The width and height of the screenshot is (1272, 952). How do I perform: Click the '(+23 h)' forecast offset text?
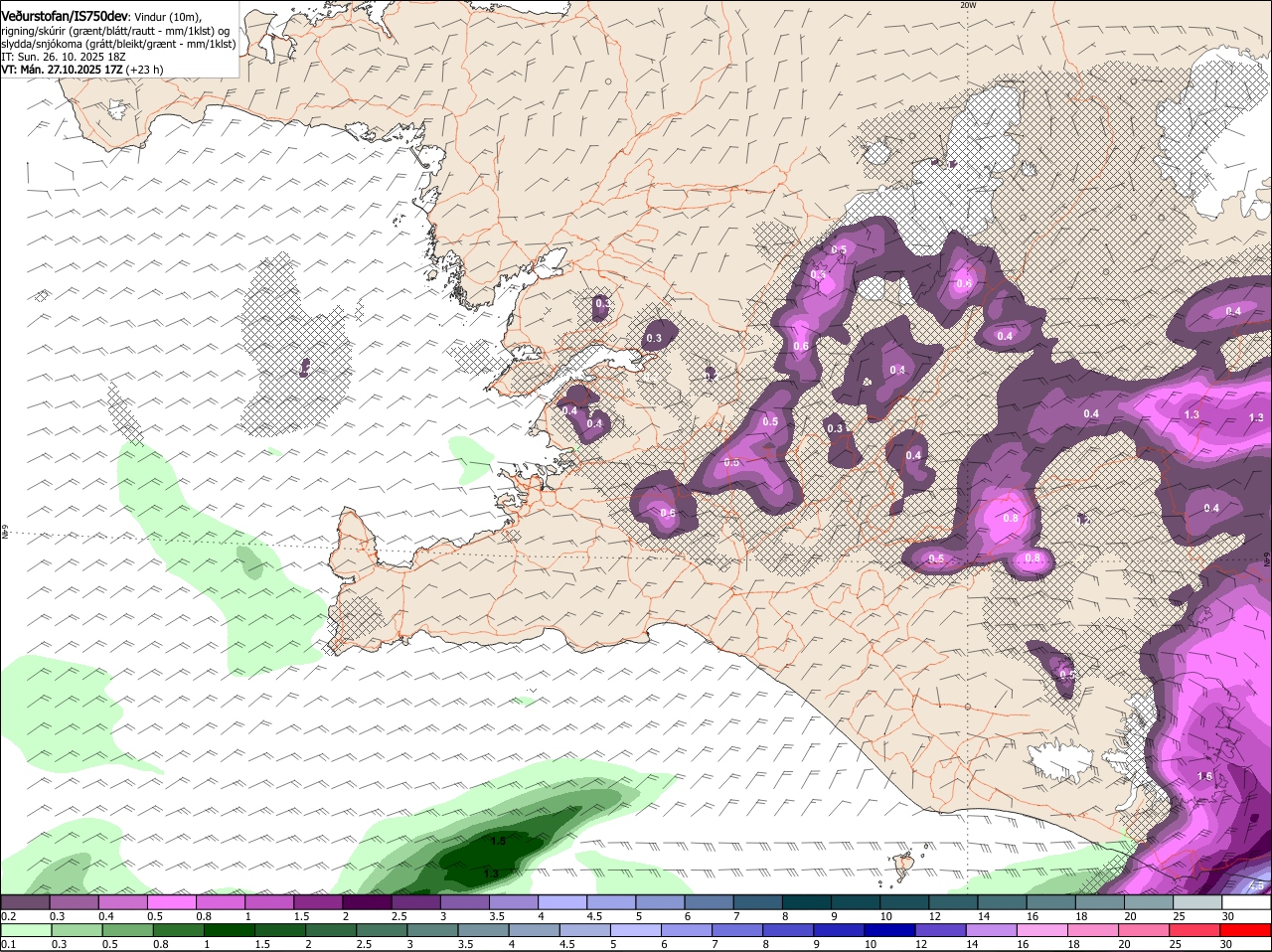tap(145, 70)
